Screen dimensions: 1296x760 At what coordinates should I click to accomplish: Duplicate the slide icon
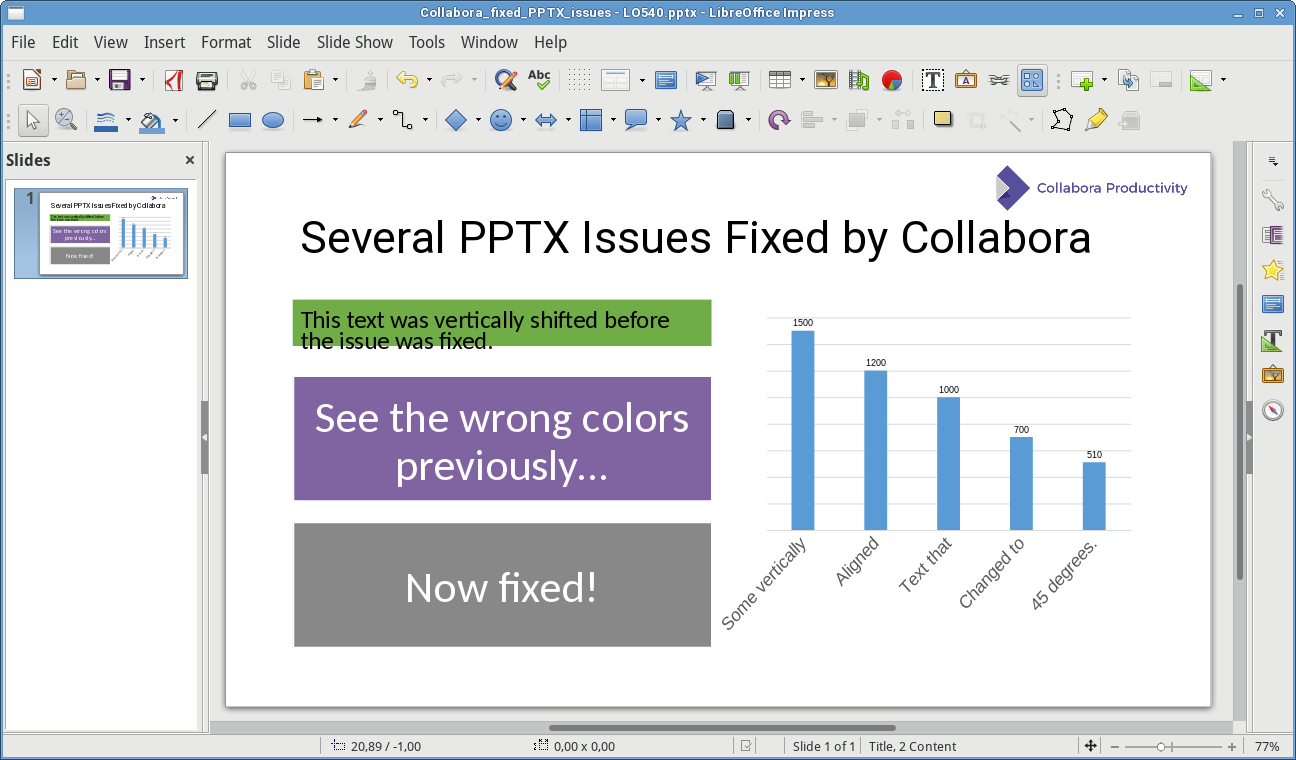tap(1128, 80)
